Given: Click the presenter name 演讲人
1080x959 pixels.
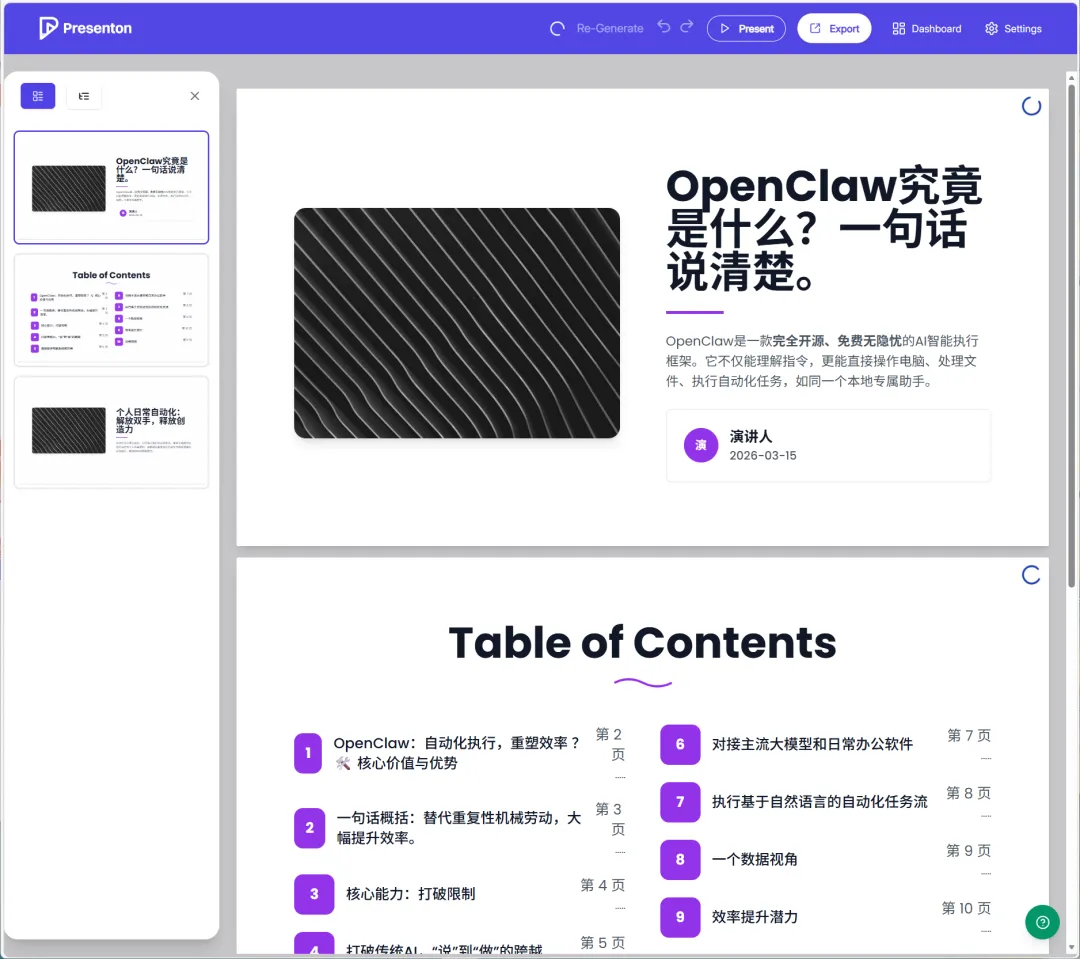Looking at the screenshot, I should tap(751, 436).
